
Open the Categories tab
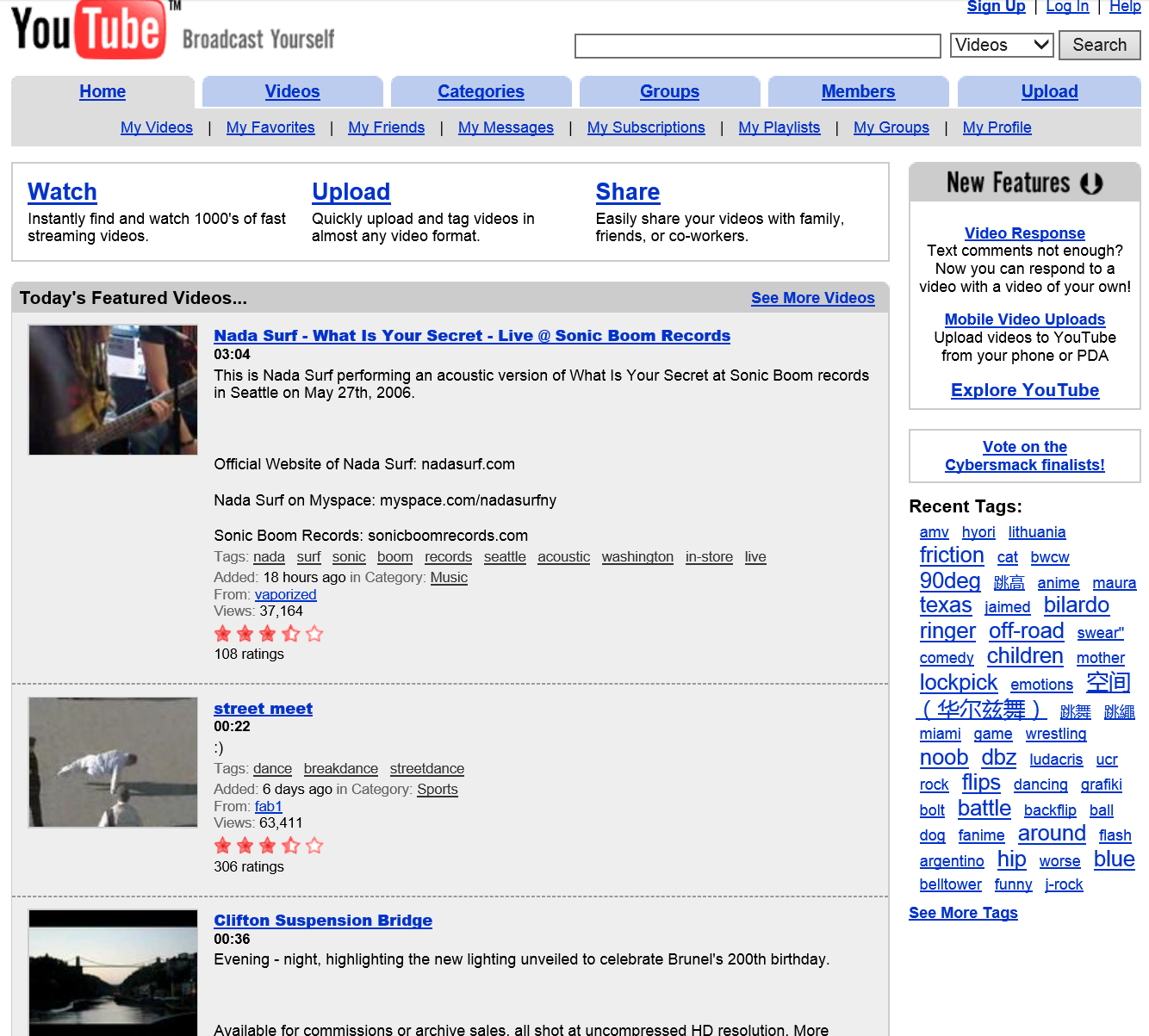tap(481, 91)
